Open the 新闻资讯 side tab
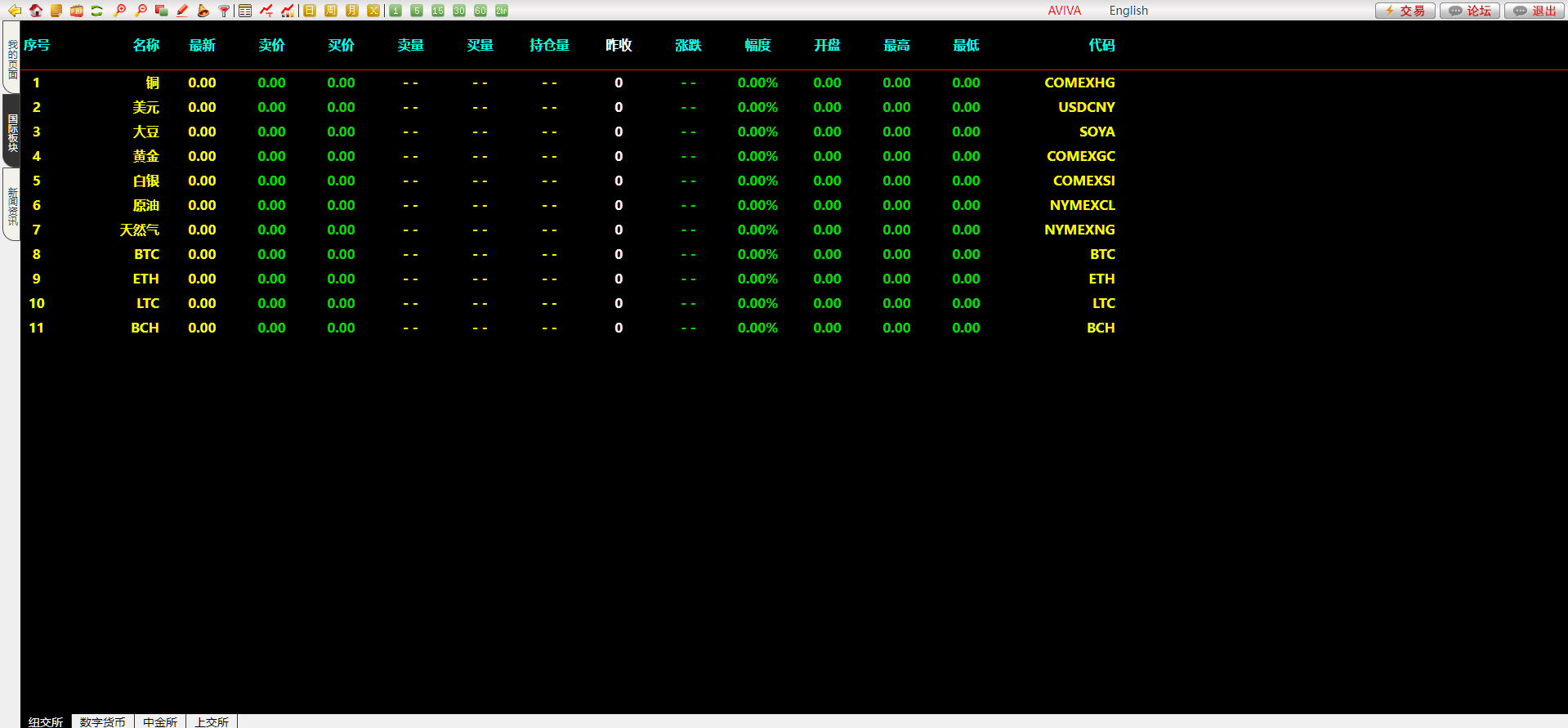1568x728 pixels. tap(11, 205)
